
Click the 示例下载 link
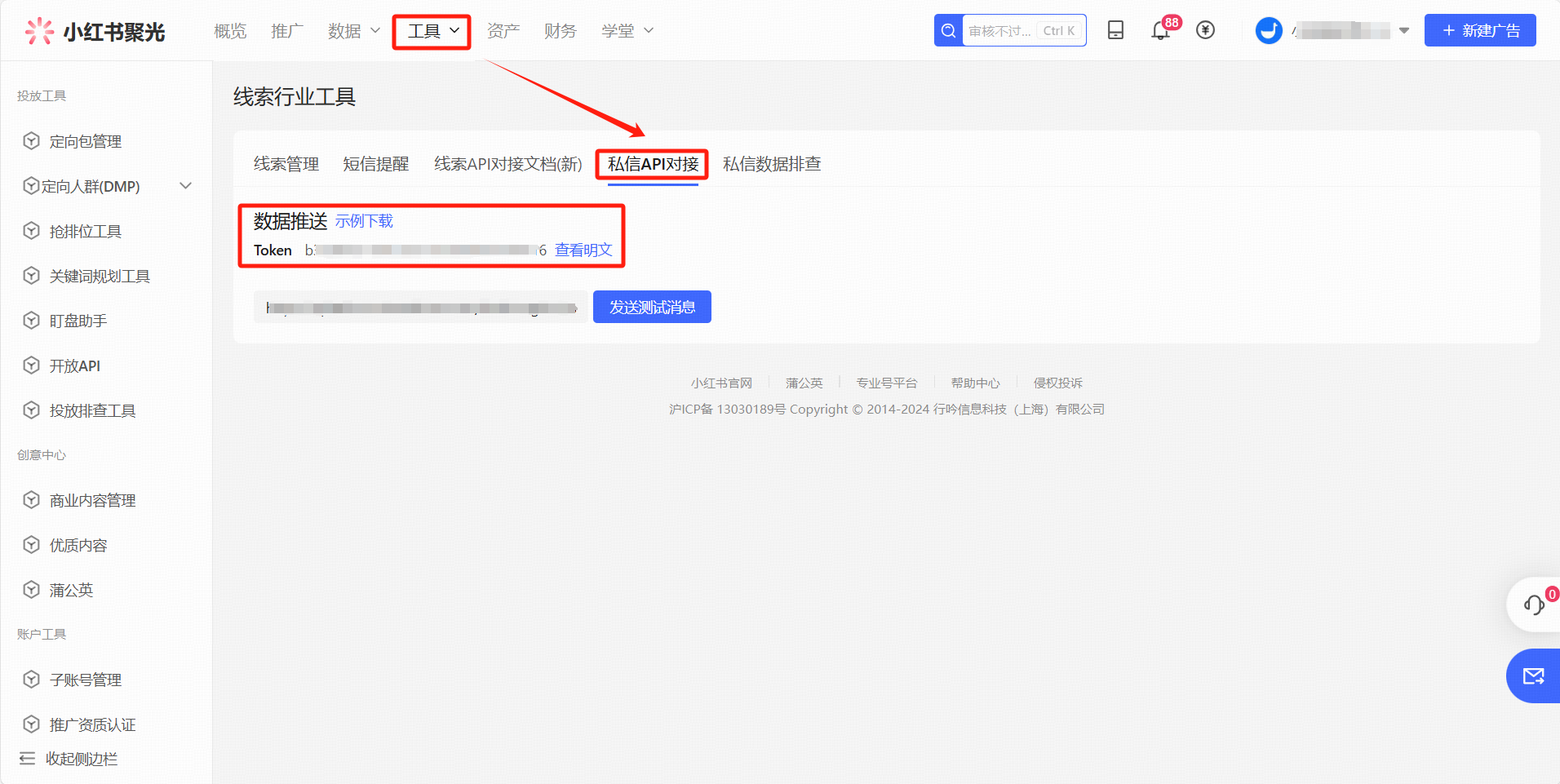click(364, 221)
